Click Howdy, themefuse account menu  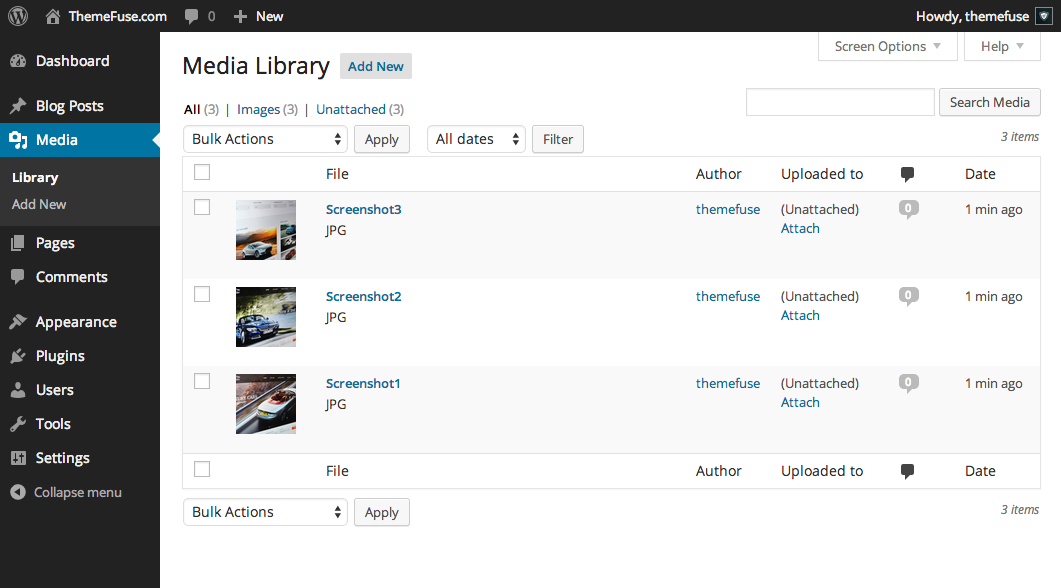coord(983,16)
